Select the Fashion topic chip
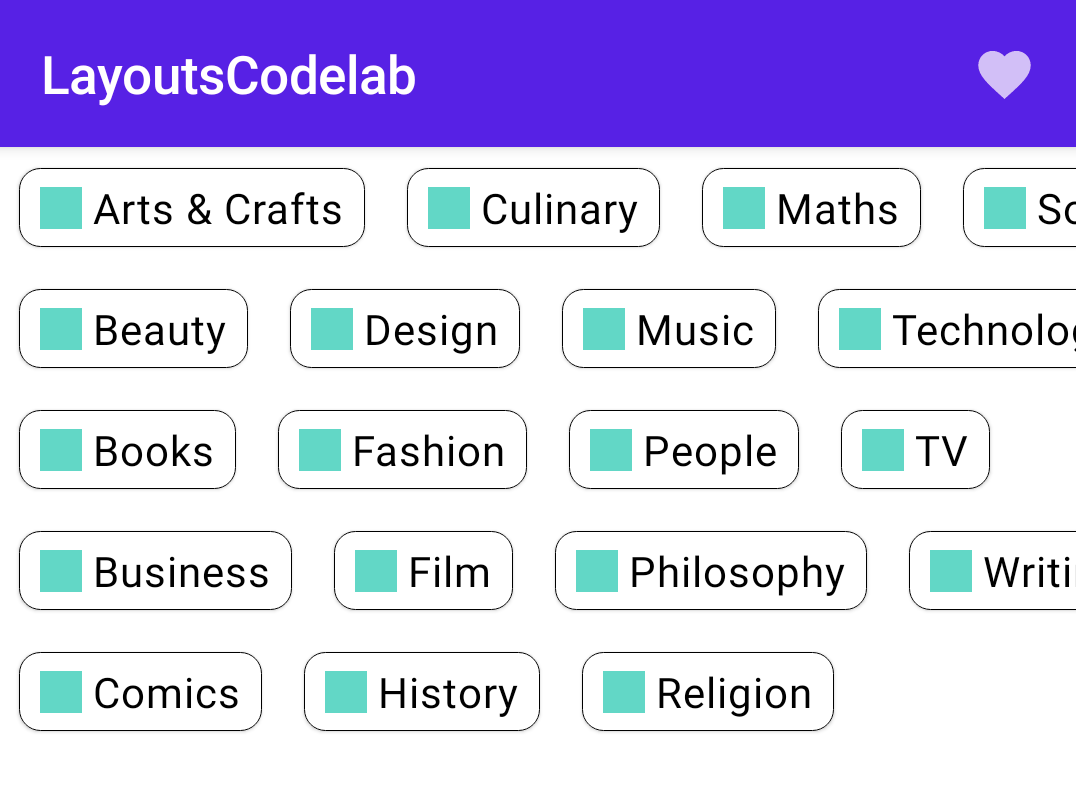The height and width of the screenshot is (806, 1076). click(402, 450)
